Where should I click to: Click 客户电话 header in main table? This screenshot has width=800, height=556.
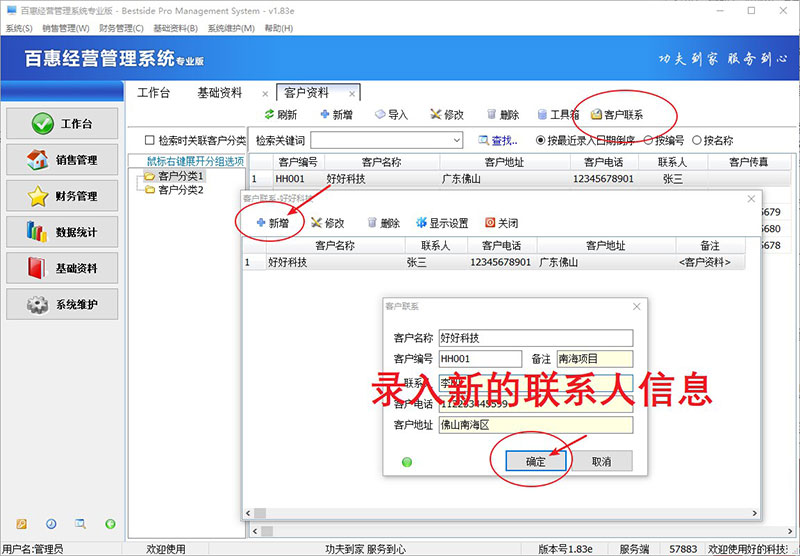point(603,162)
